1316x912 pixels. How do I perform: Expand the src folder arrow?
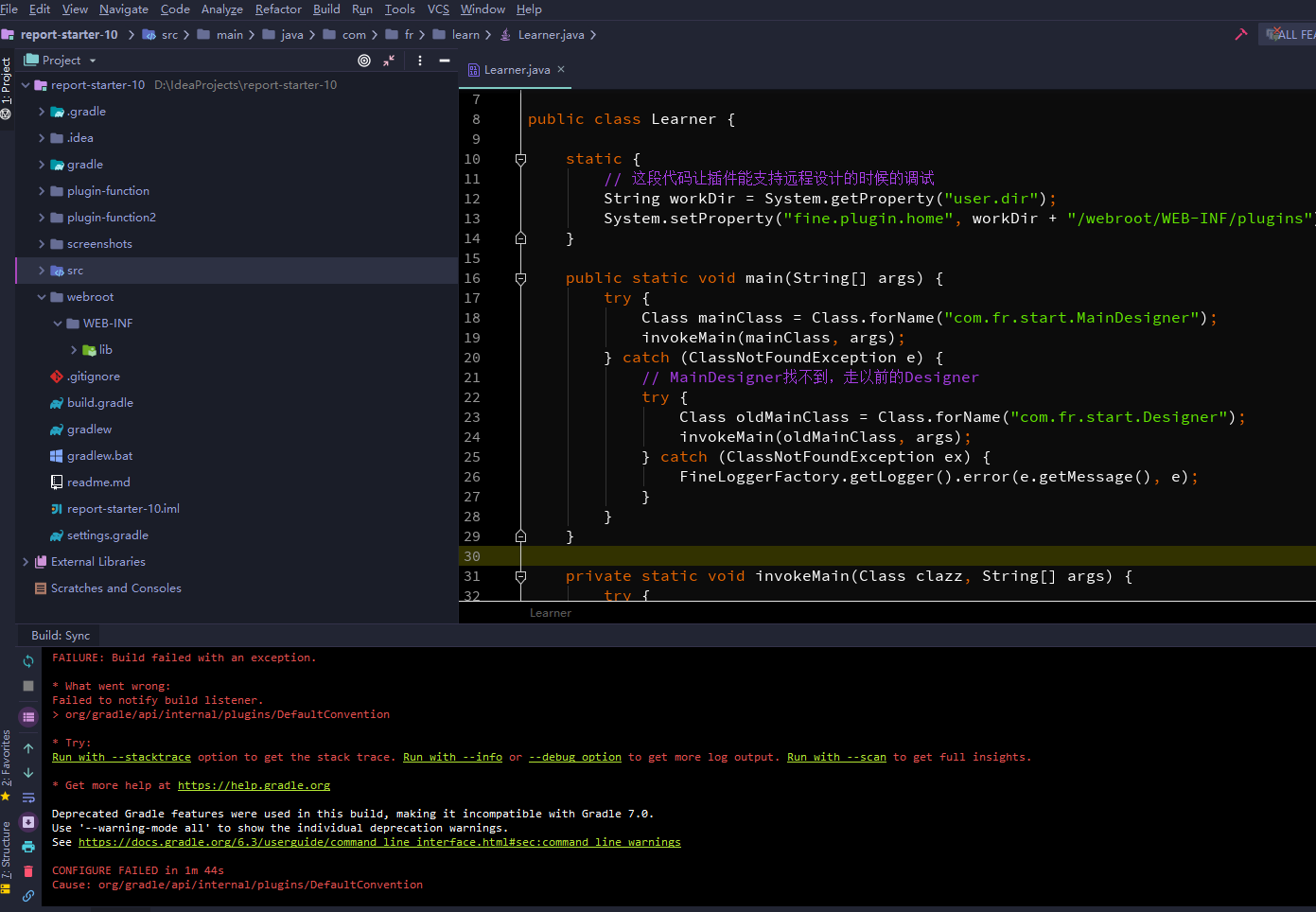(42, 271)
